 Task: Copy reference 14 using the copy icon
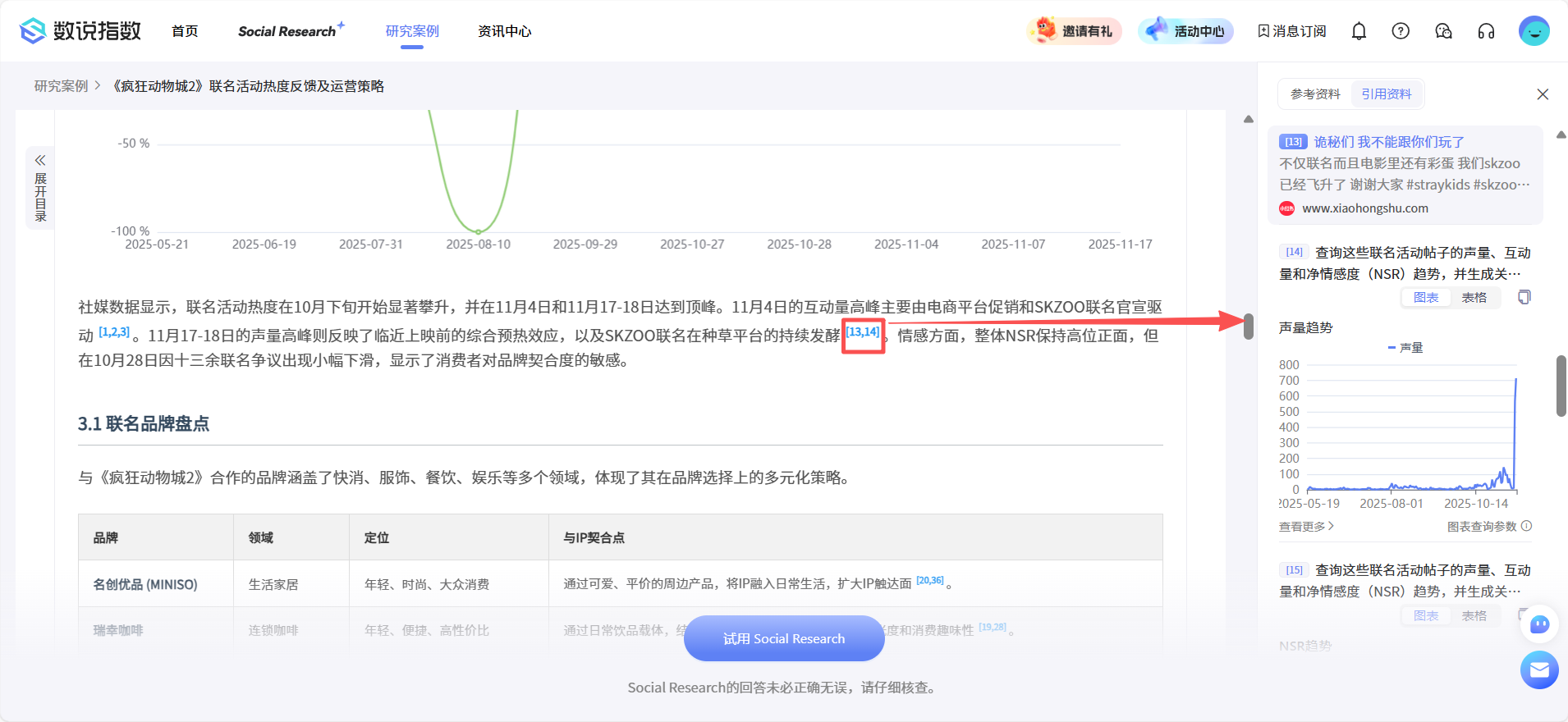click(x=1524, y=297)
